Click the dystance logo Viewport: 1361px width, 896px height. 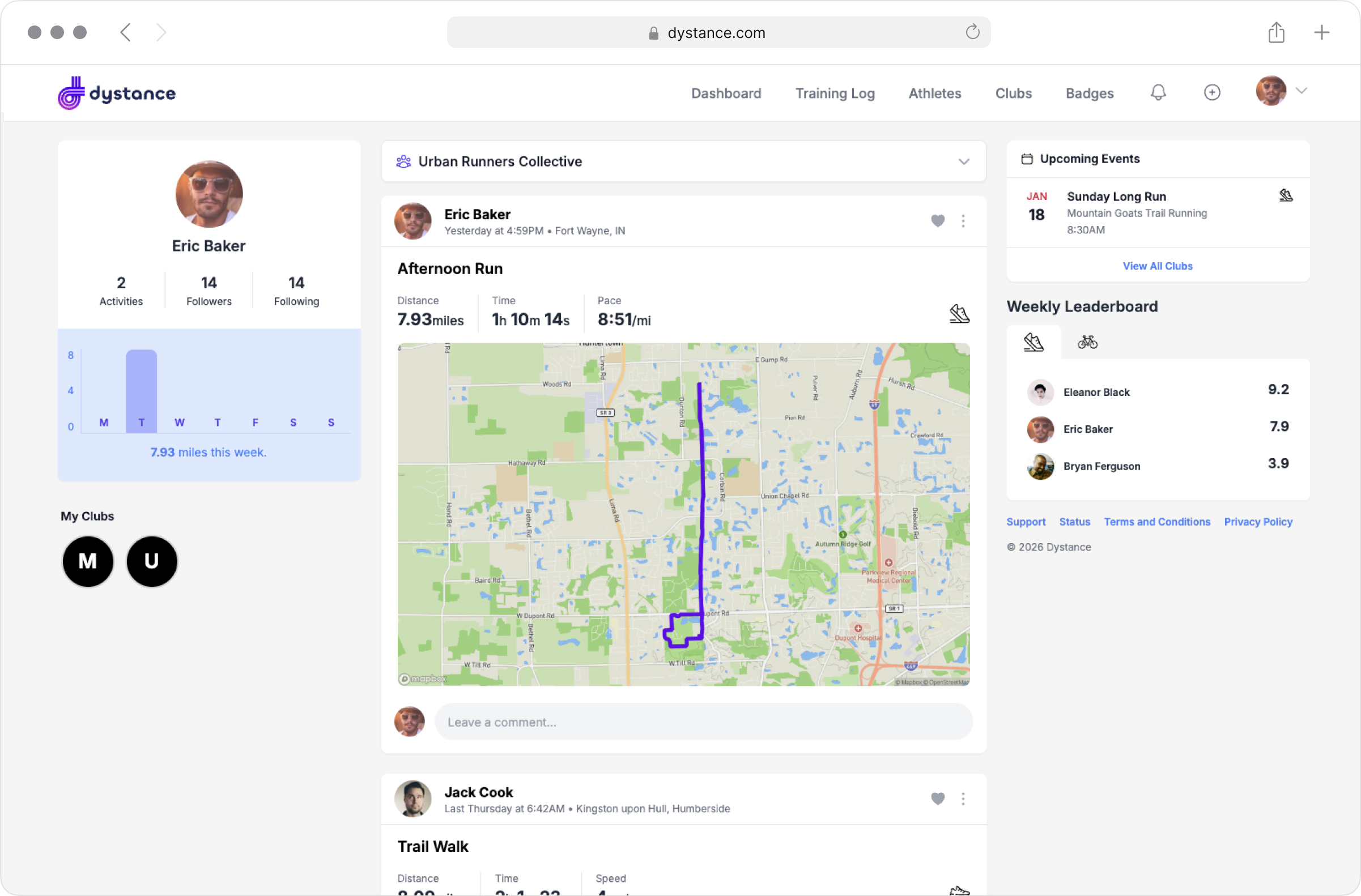pyautogui.click(x=117, y=93)
